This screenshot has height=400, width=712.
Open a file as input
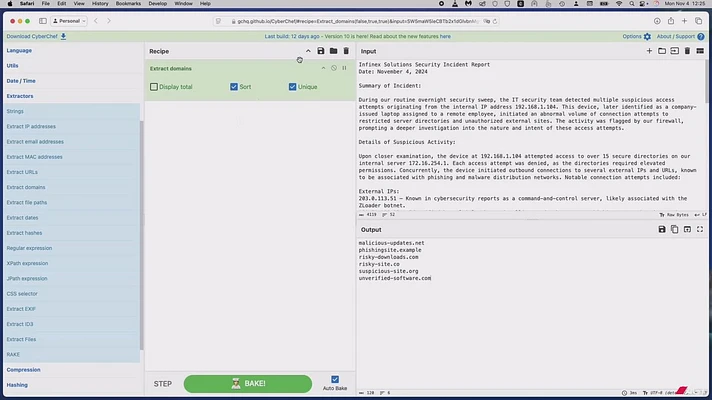675,51
